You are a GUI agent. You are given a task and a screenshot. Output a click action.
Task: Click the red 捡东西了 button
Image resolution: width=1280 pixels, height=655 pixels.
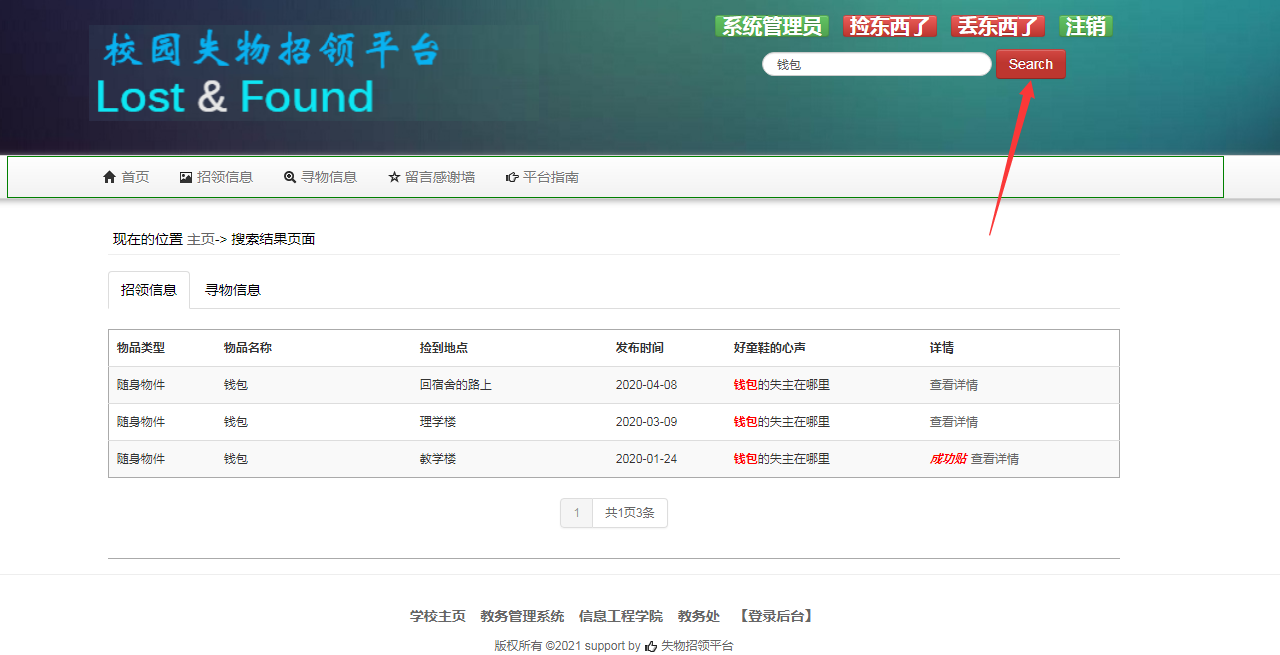pos(890,27)
